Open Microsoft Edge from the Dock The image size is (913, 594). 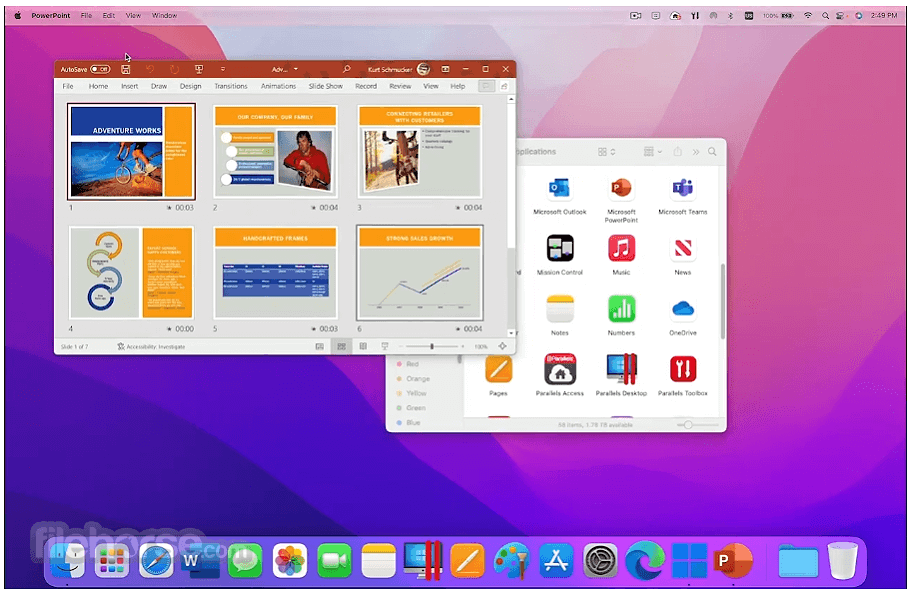(645, 561)
